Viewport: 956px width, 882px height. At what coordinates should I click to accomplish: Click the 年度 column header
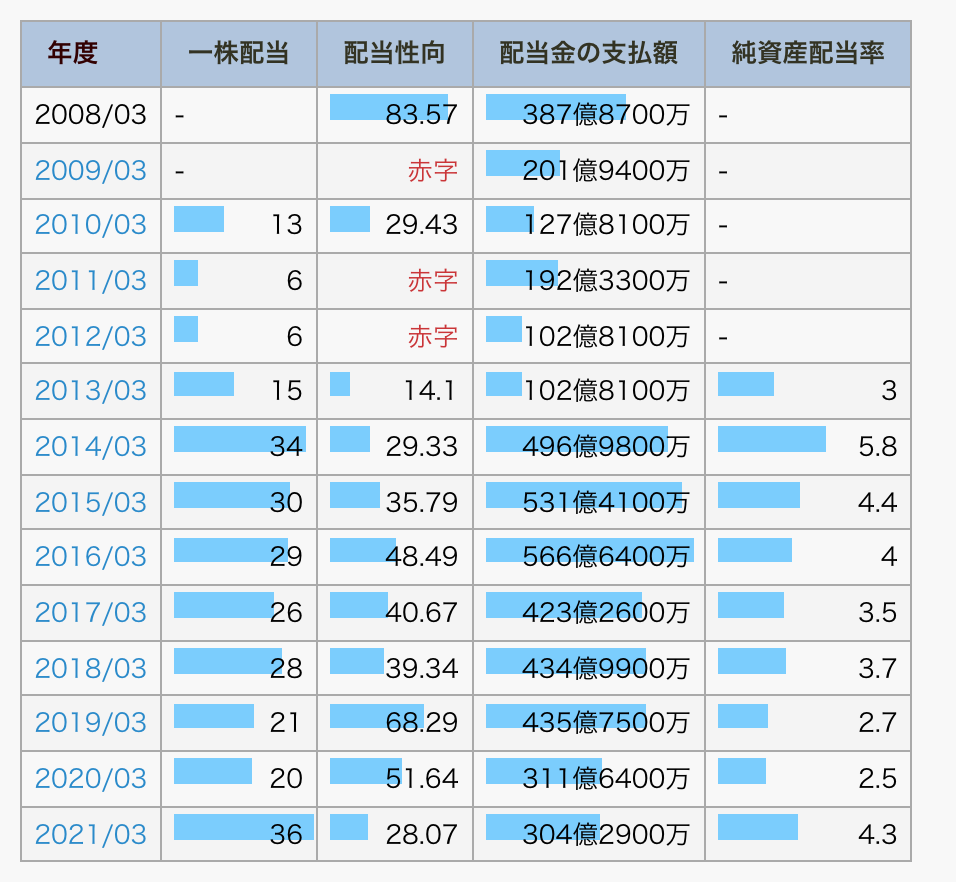point(73,53)
